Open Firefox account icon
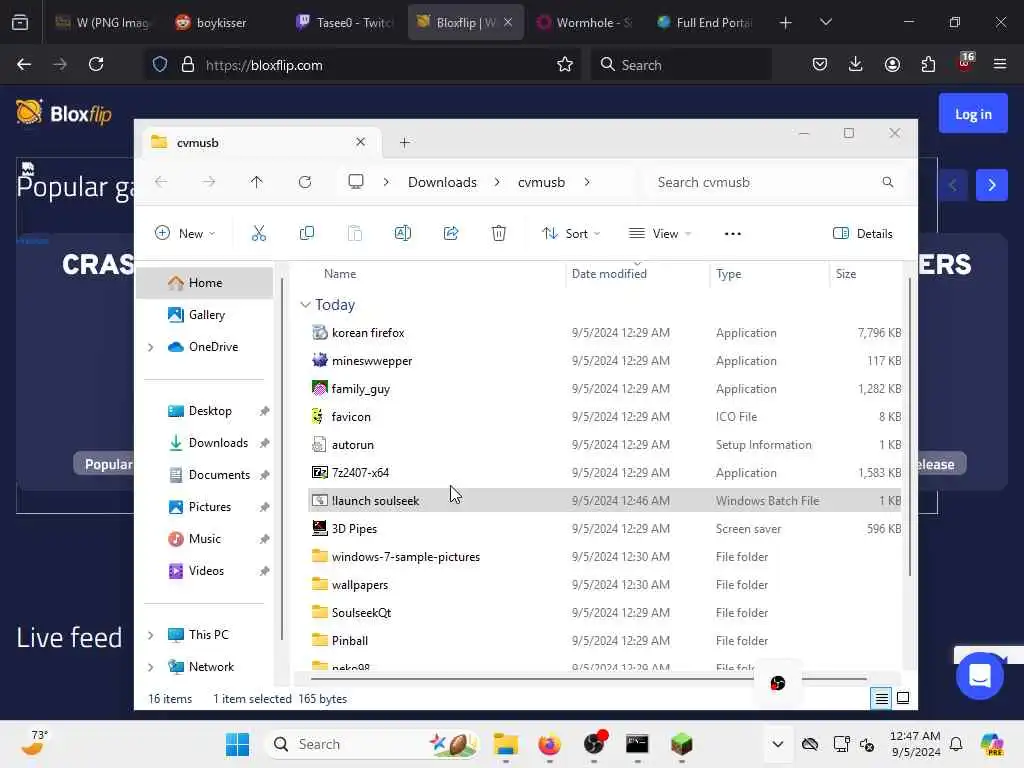Screen dimensions: 1024x768 892,64
